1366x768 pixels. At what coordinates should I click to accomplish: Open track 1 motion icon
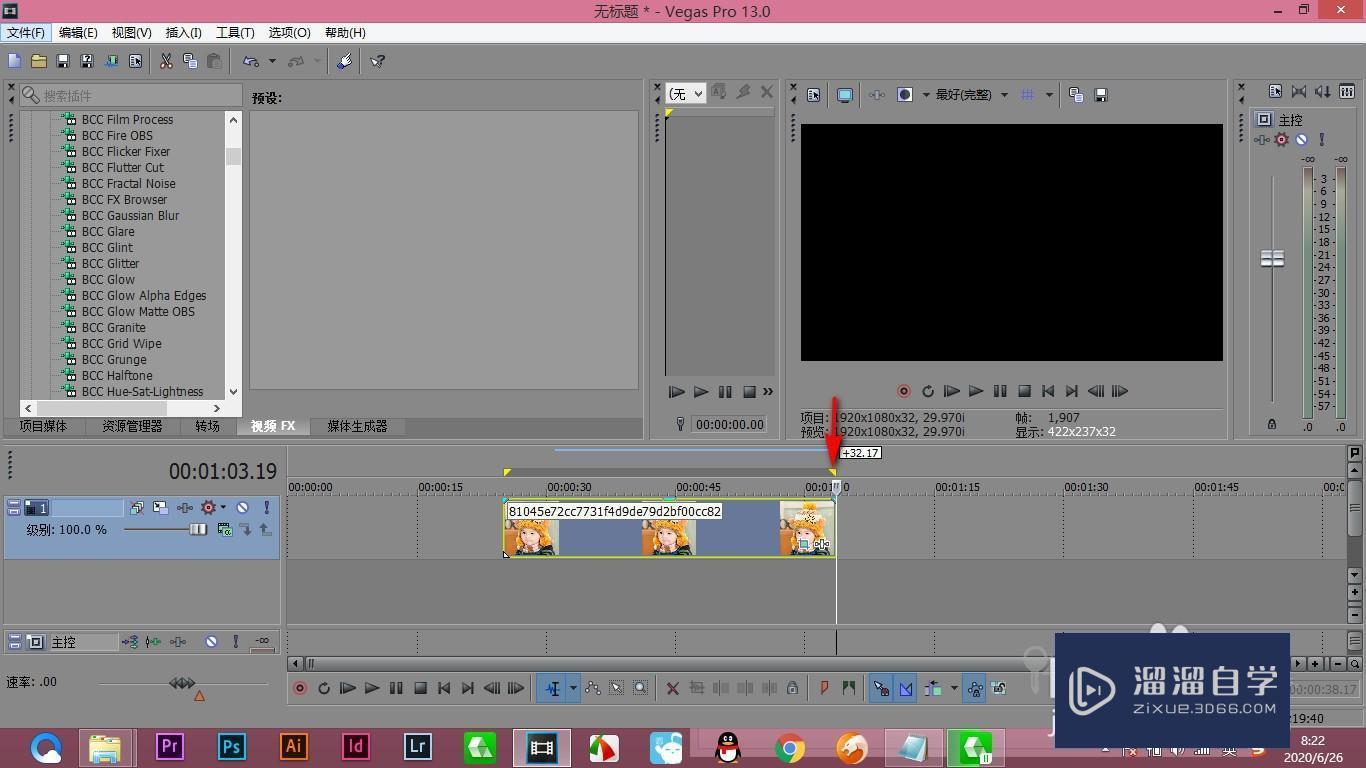coord(160,508)
